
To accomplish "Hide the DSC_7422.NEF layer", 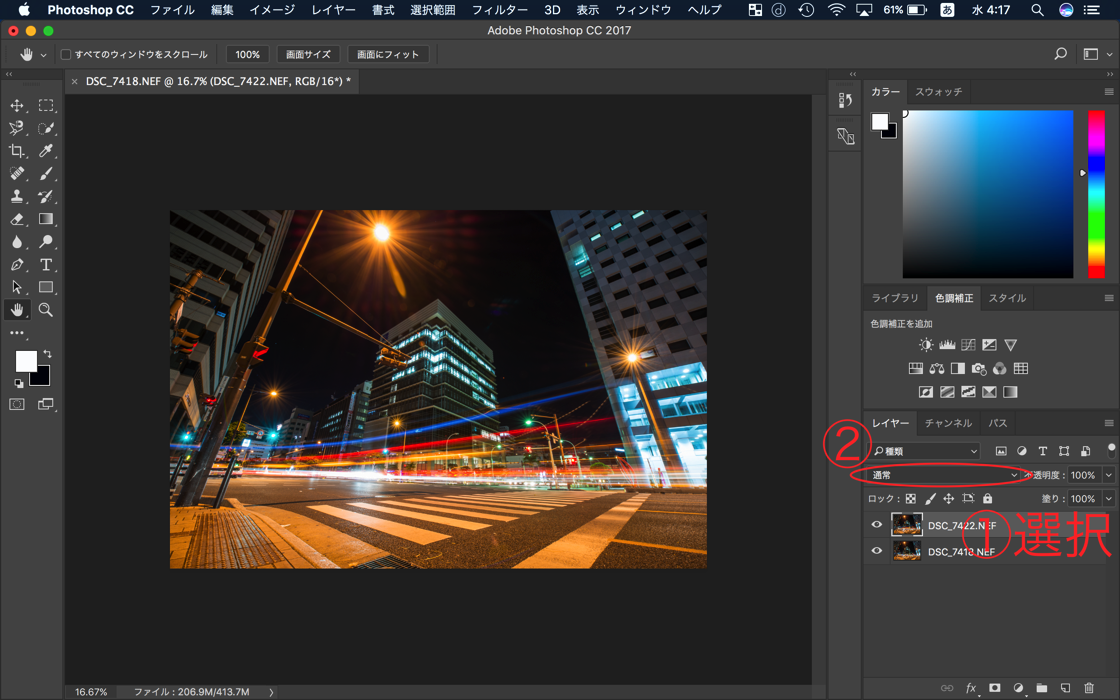I will click(x=876, y=525).
